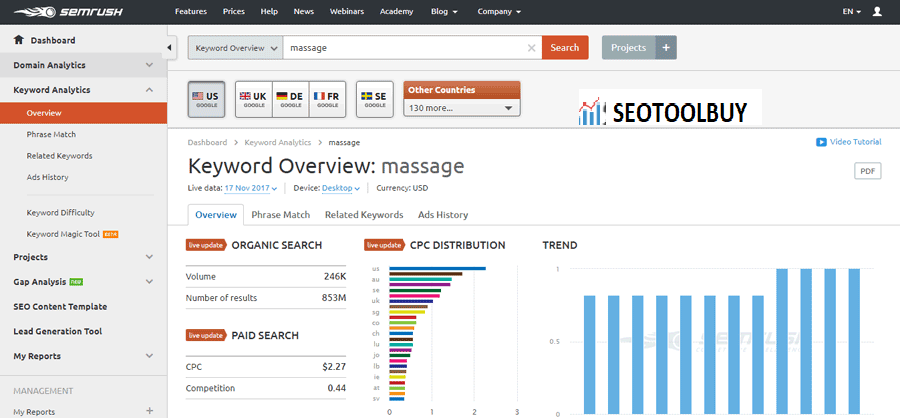Open Phrase Match in the sidebar
The width and height of the screenshot is (900, 418).
point(51,134)
